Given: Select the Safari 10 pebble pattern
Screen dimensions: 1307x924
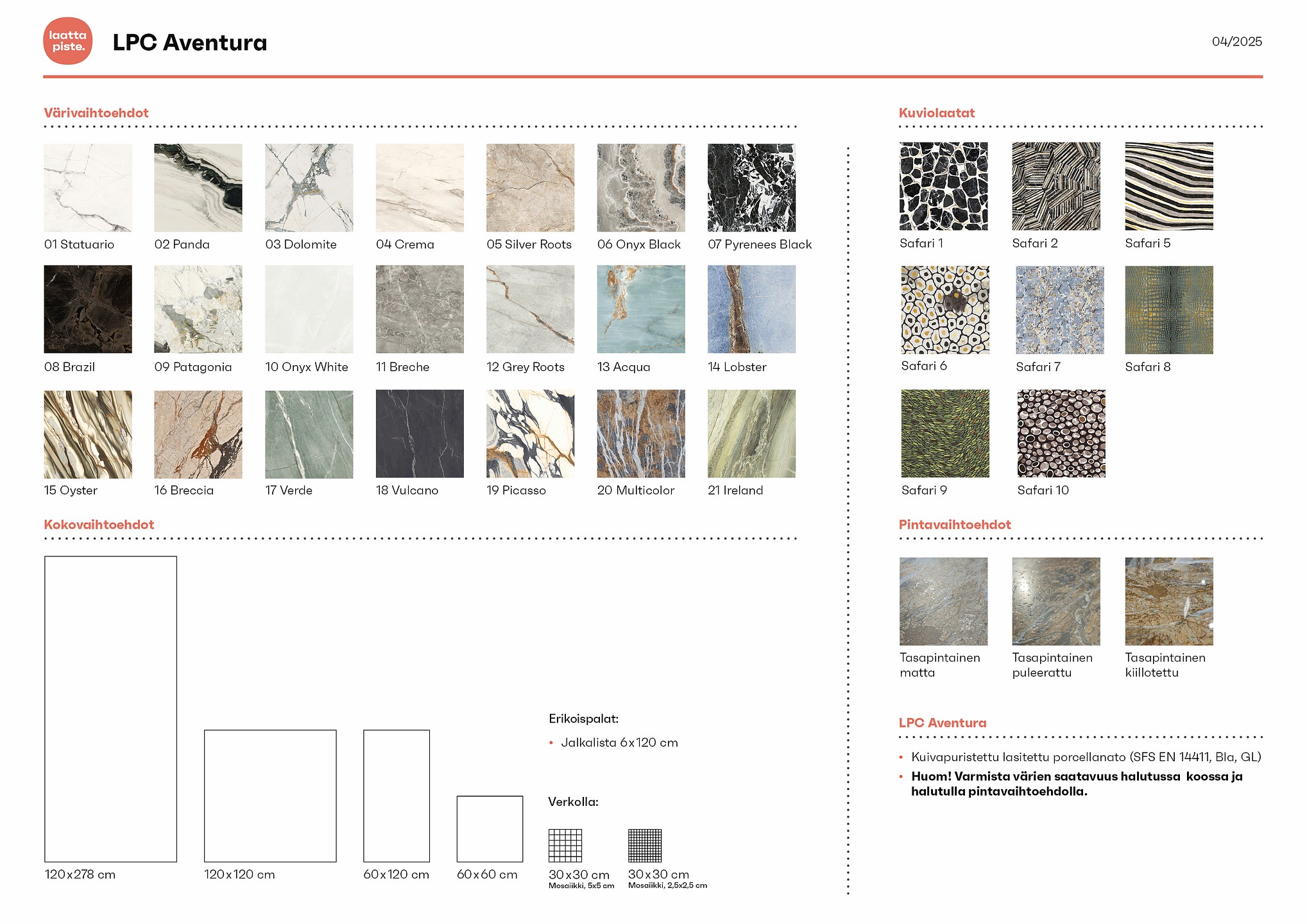Looking at the screenshot, I should click(1061, 433).
